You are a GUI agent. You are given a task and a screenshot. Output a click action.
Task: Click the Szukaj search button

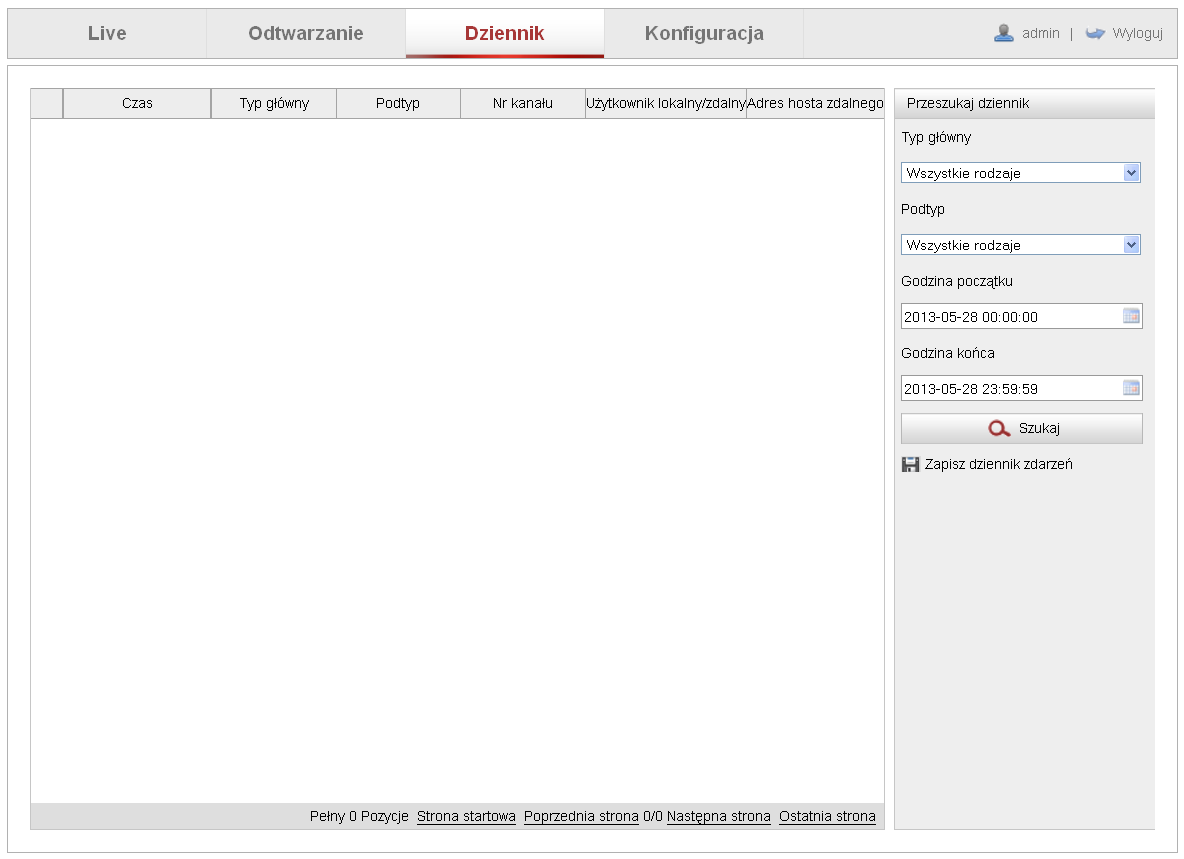[1021, 428]
